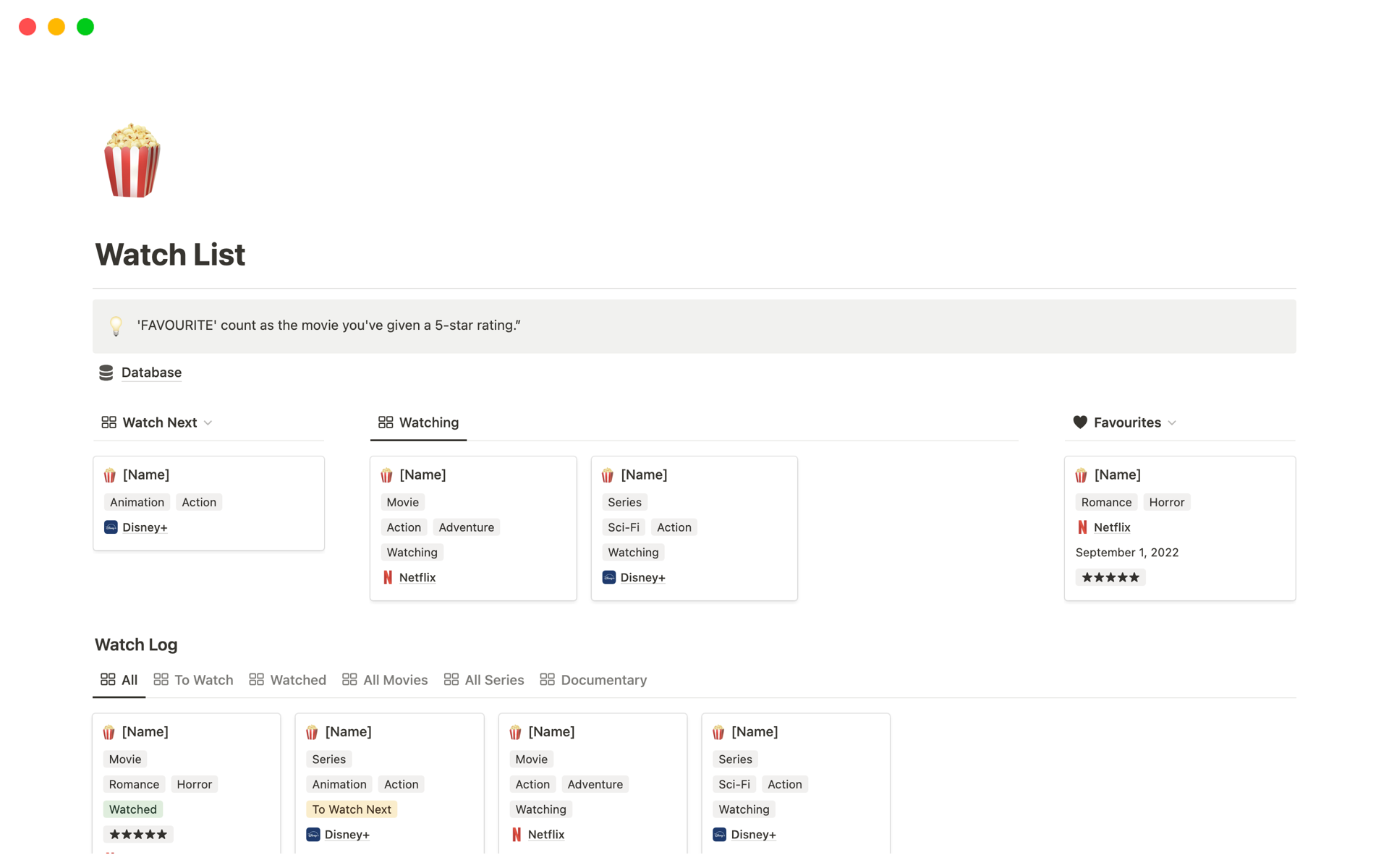Screen dimensions: 1389x868
Task: Click the green Watched status tag
Action: tap(133, 809)
